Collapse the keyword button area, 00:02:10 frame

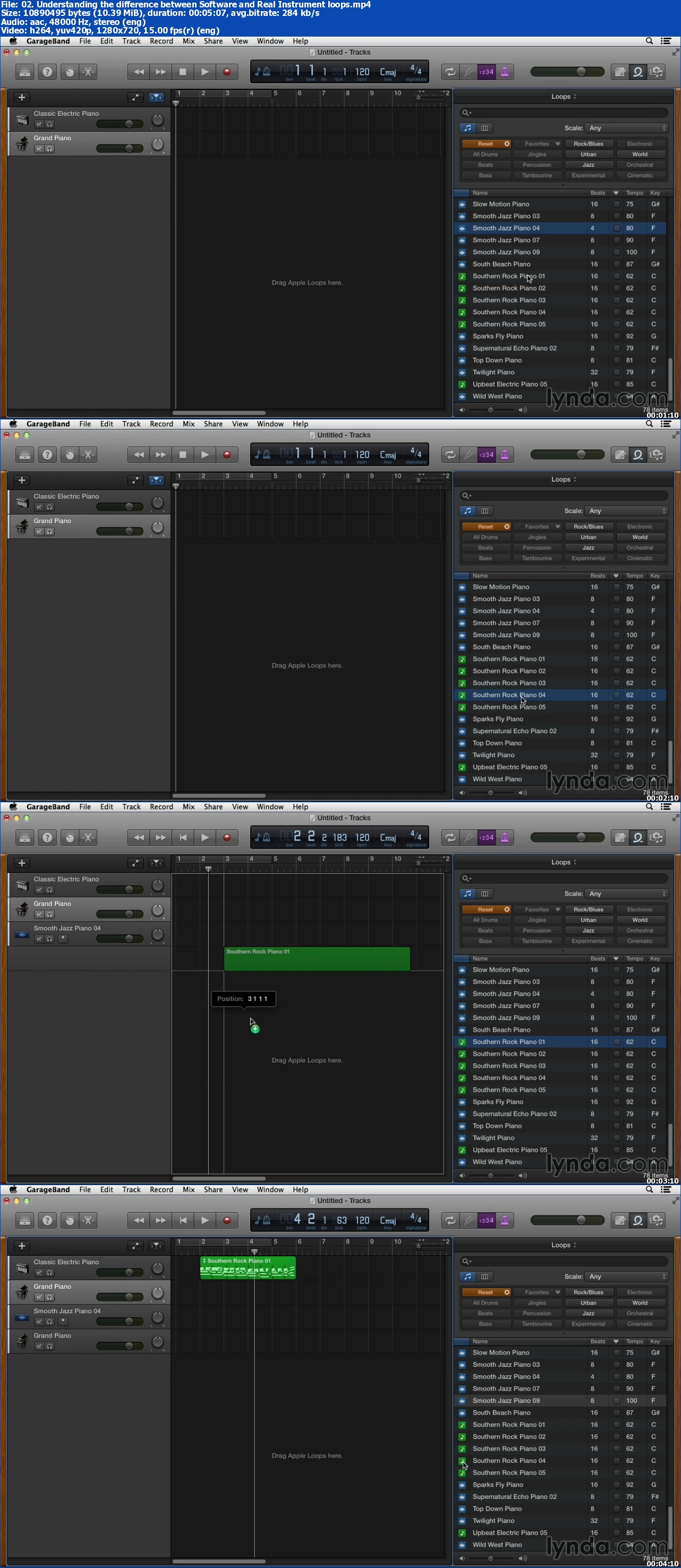(563, 567)
